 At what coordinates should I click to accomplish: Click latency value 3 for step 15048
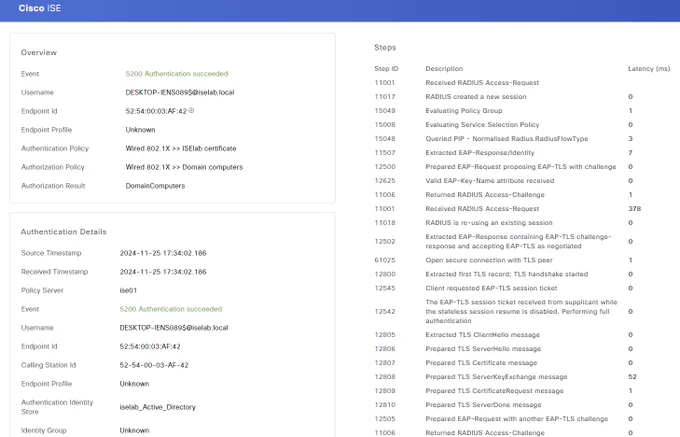(x=630, y=139)
